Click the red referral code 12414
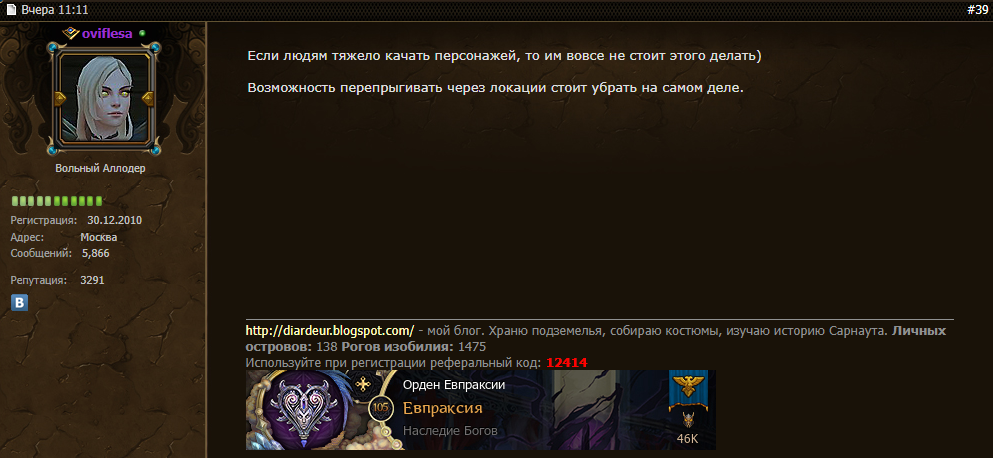Image resolution: width=993 pixels, height=458 pixels. (567, 363)
